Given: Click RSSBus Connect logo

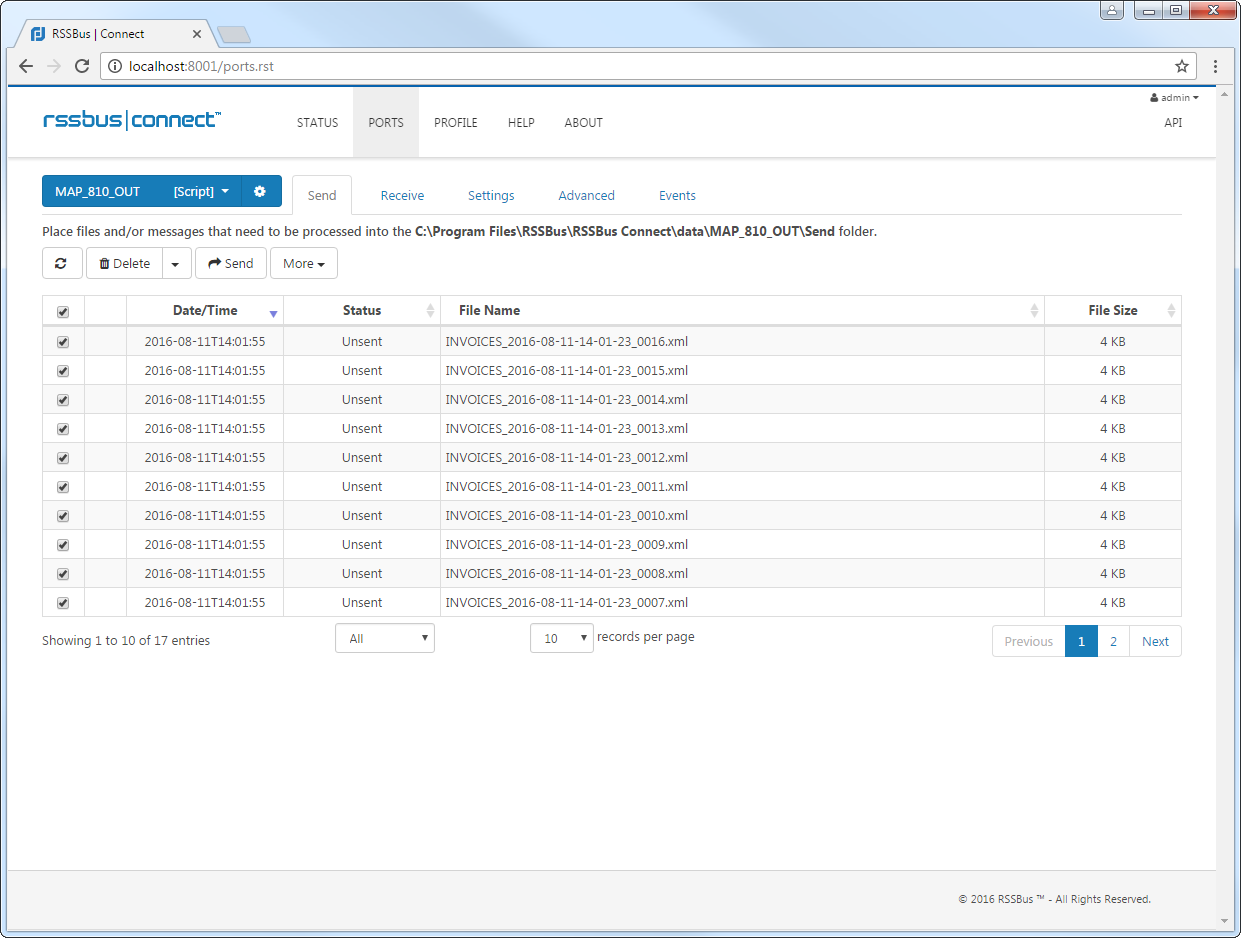Looking at the screenshot, I should [x=132, y=120].
